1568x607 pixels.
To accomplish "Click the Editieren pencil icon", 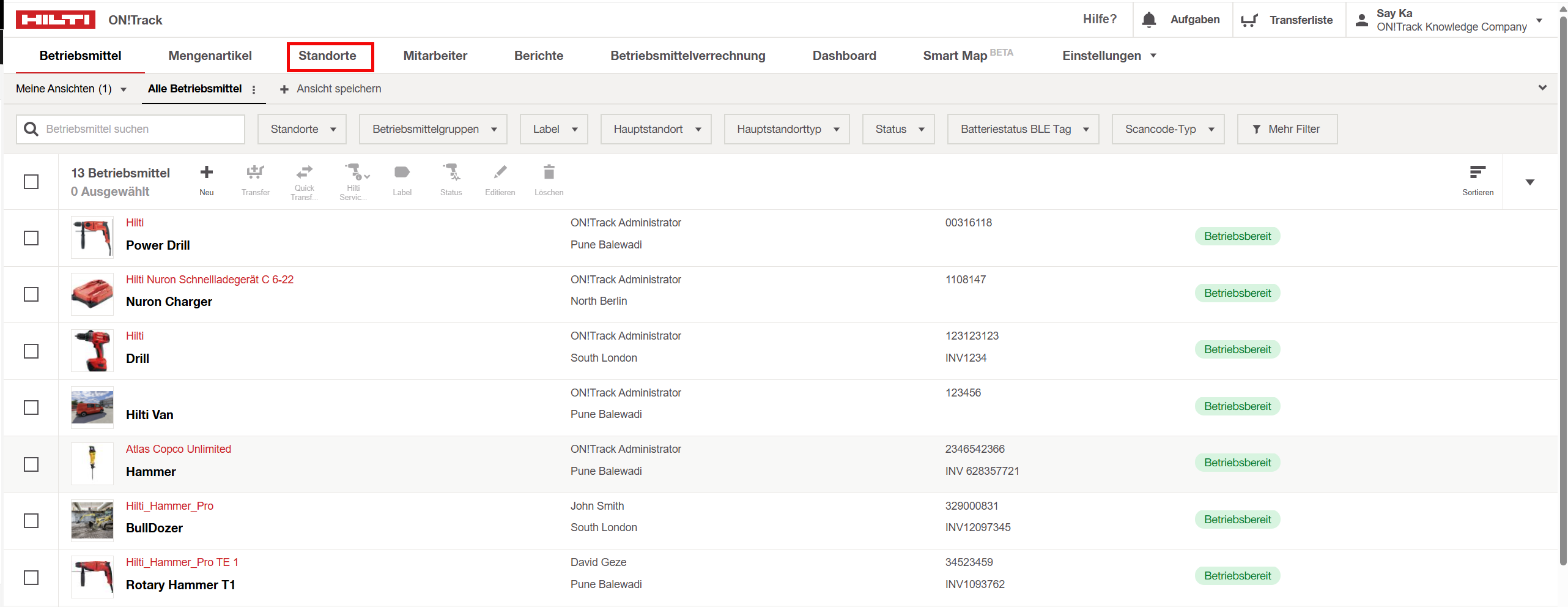I will (x=500, y=172).
